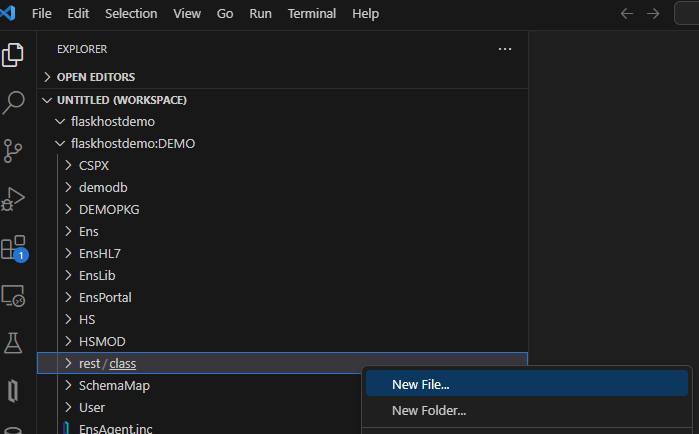Click the Explorer files icon
Viewport: 699px width, 434px height.
(14, 54)
